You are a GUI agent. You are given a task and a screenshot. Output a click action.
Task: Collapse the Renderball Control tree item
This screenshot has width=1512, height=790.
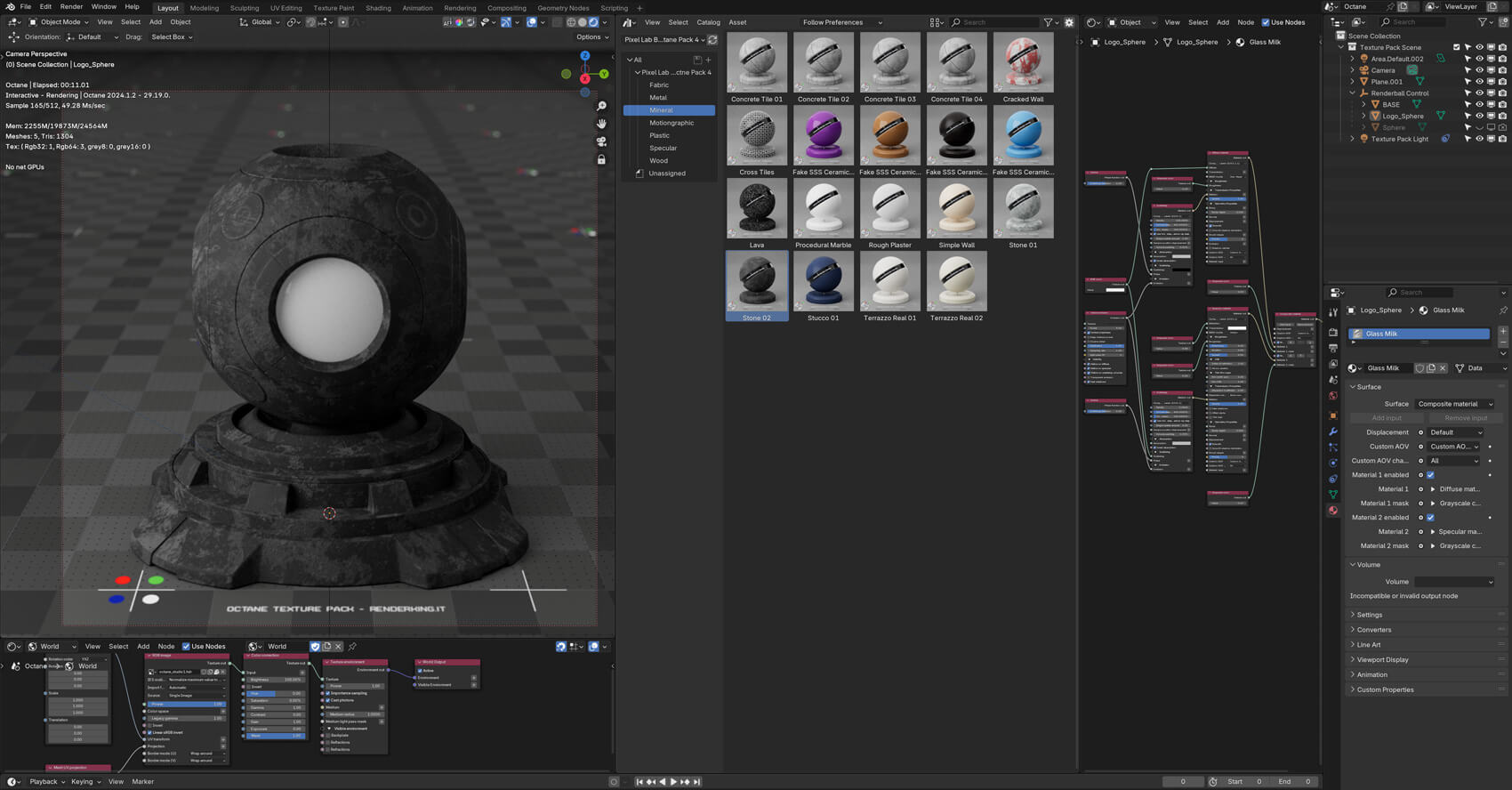1353,93
